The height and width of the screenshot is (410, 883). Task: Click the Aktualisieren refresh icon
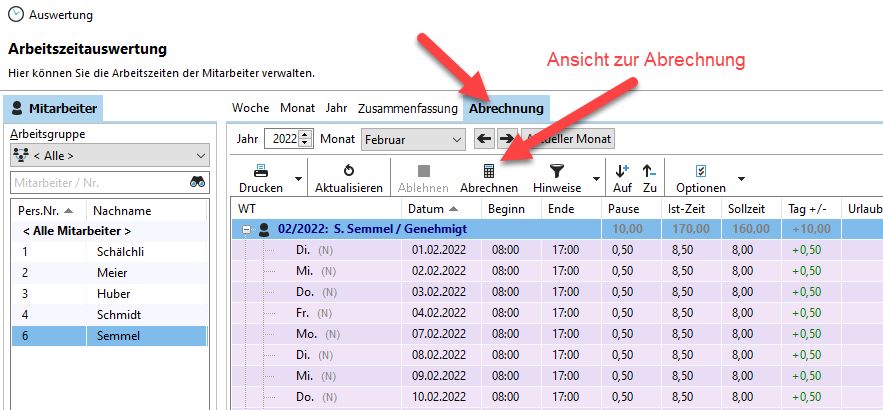pos(348,171)
